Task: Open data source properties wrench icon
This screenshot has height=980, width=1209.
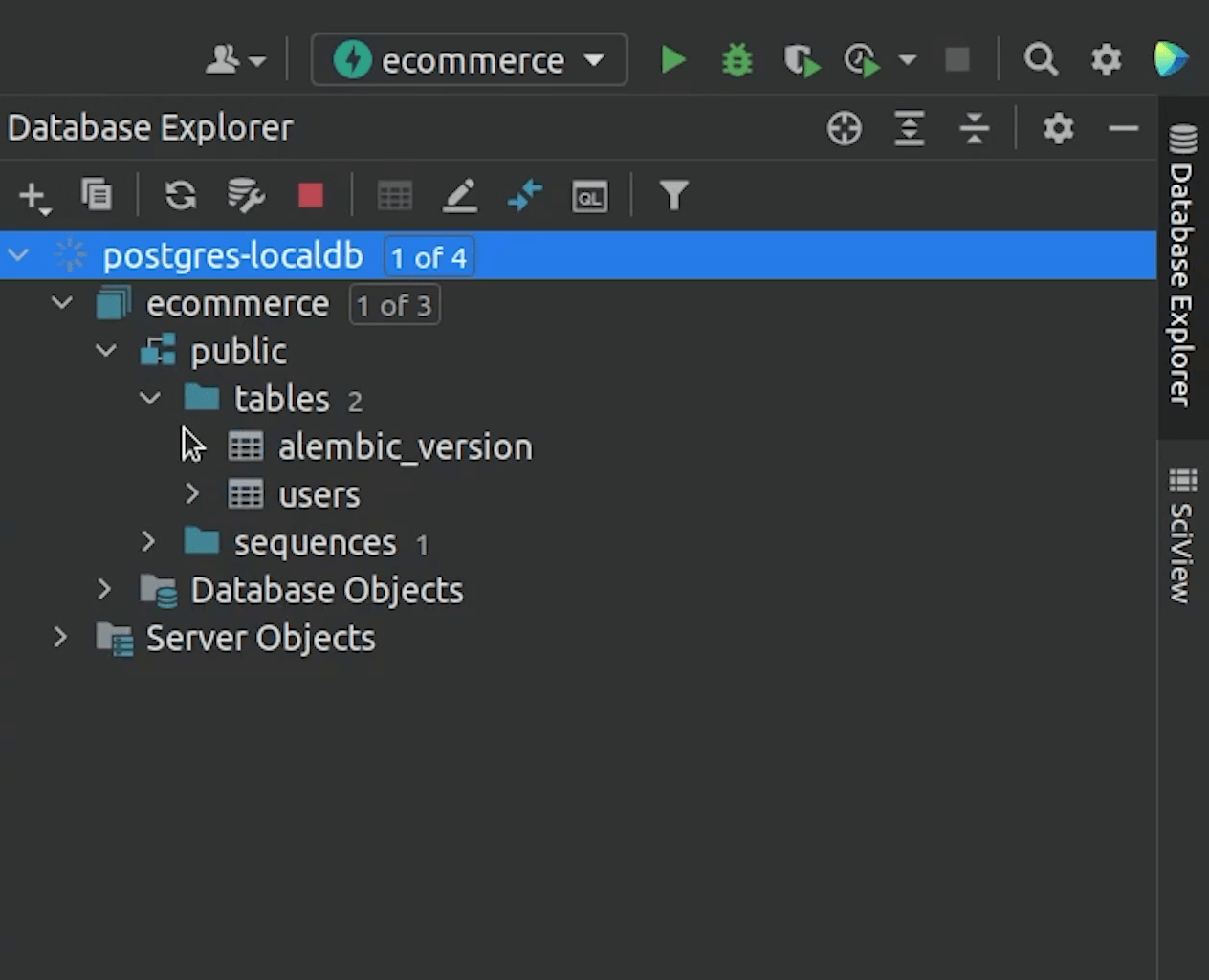Action: point(246,196)
